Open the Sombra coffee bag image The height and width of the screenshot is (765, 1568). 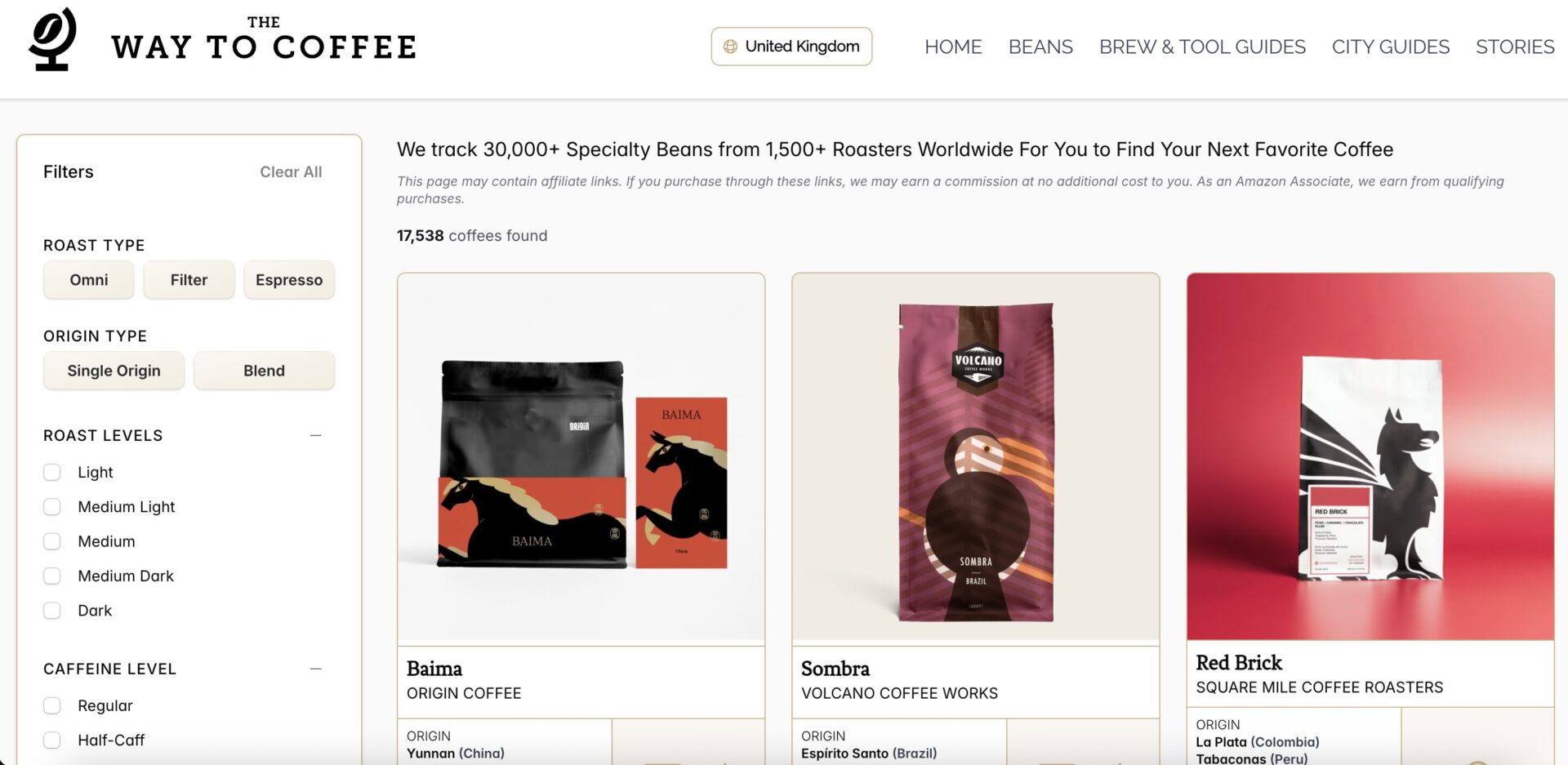point(975,457)
